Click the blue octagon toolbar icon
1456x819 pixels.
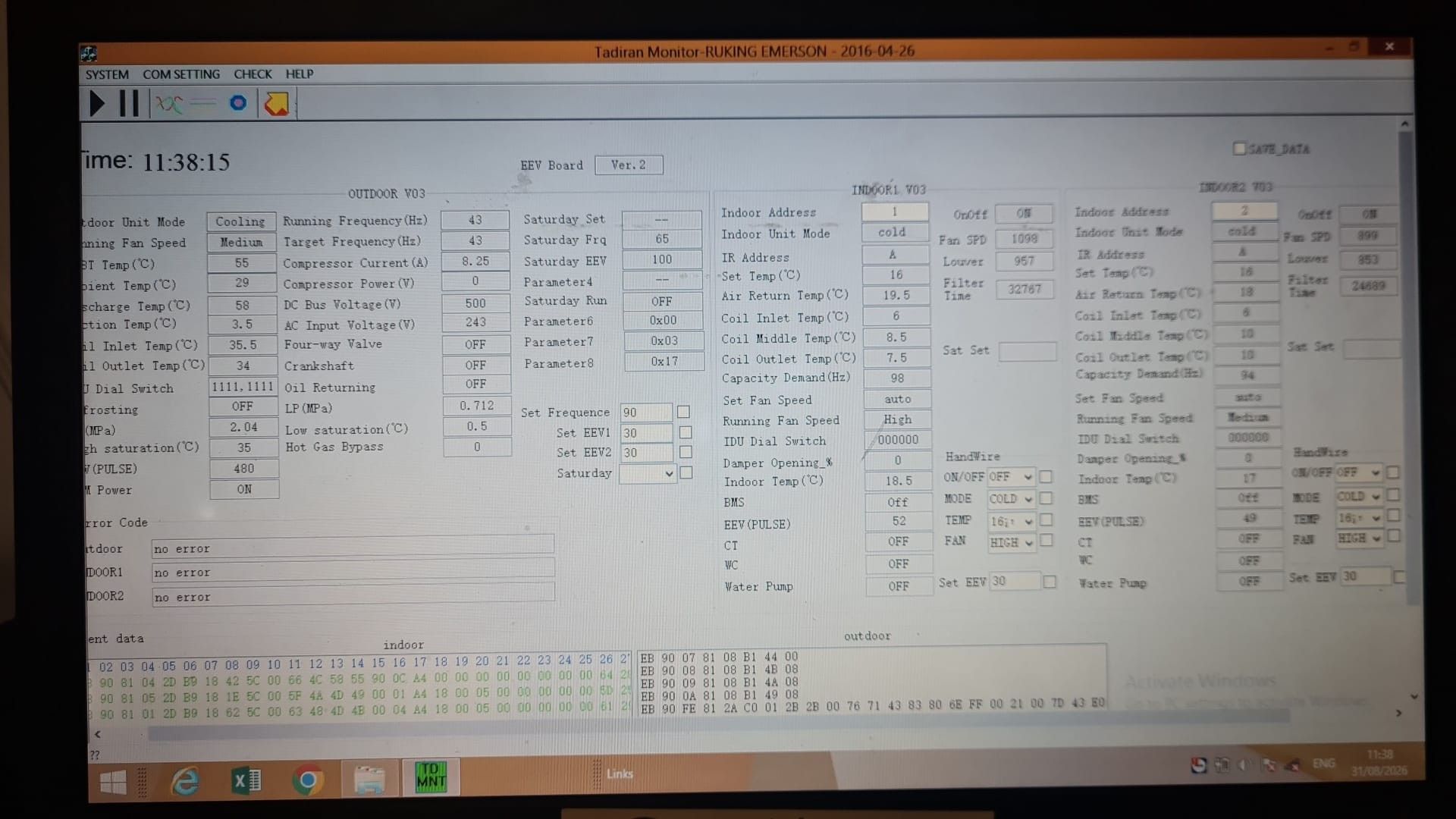pos(238,102)
